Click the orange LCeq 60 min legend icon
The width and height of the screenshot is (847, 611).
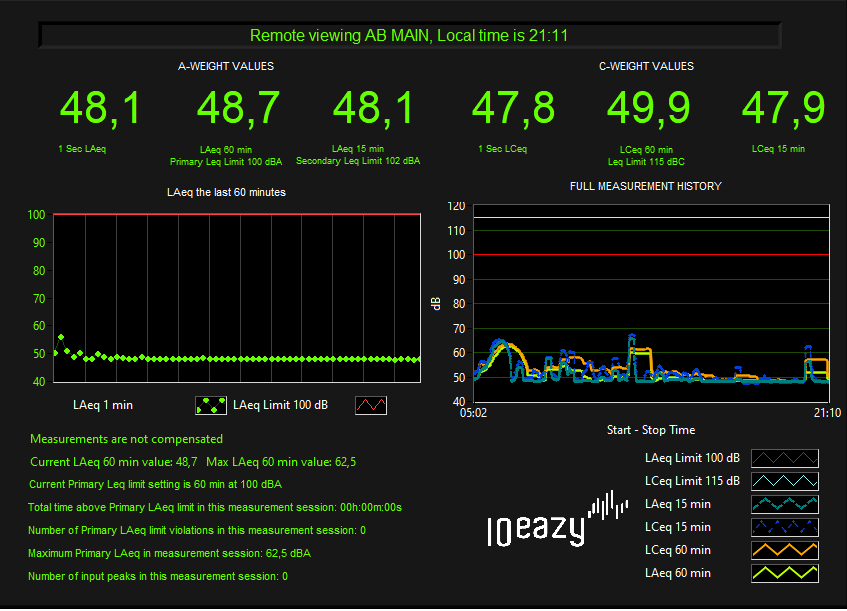tap(784, 550)
